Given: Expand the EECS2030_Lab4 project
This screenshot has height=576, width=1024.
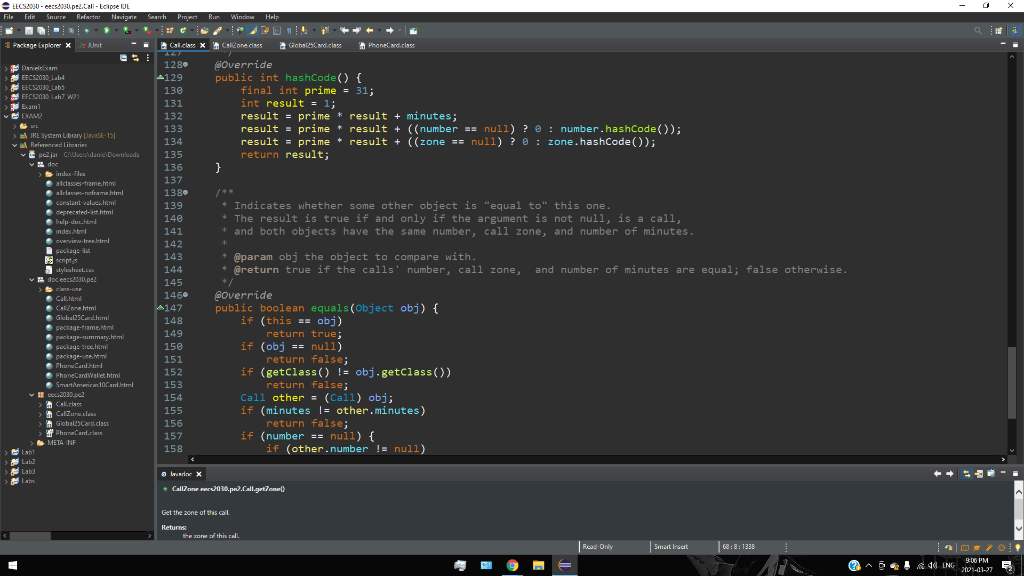Looking at the screenshot, I should pyautogui.click(x=7, y=78).
